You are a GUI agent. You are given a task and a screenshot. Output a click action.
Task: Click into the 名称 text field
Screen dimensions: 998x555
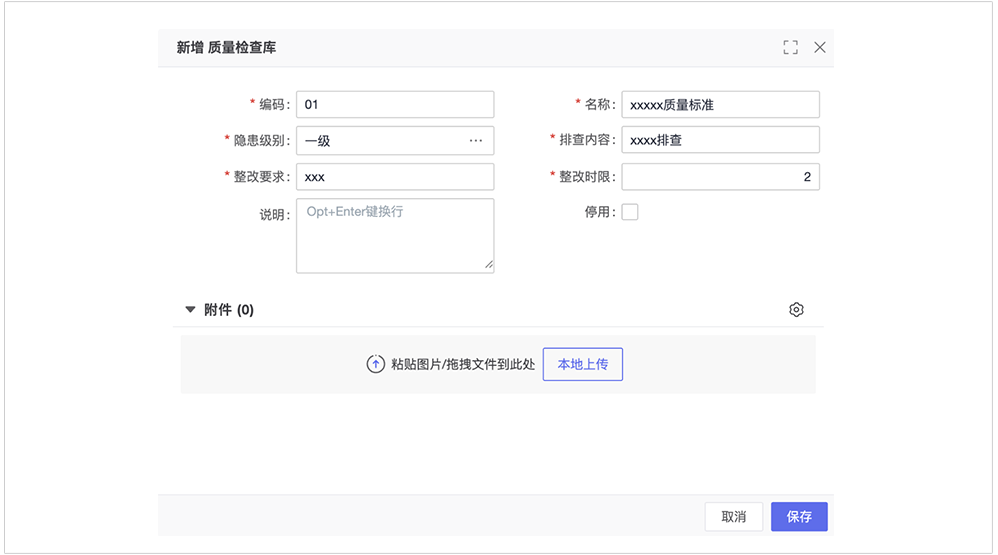tap(720, 105)
